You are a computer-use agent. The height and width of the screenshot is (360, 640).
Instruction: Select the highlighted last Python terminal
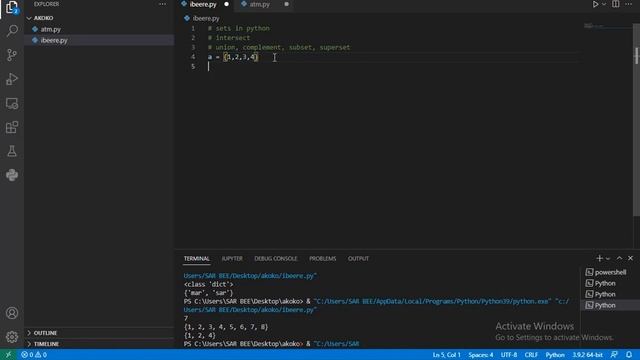coord(610,305)
